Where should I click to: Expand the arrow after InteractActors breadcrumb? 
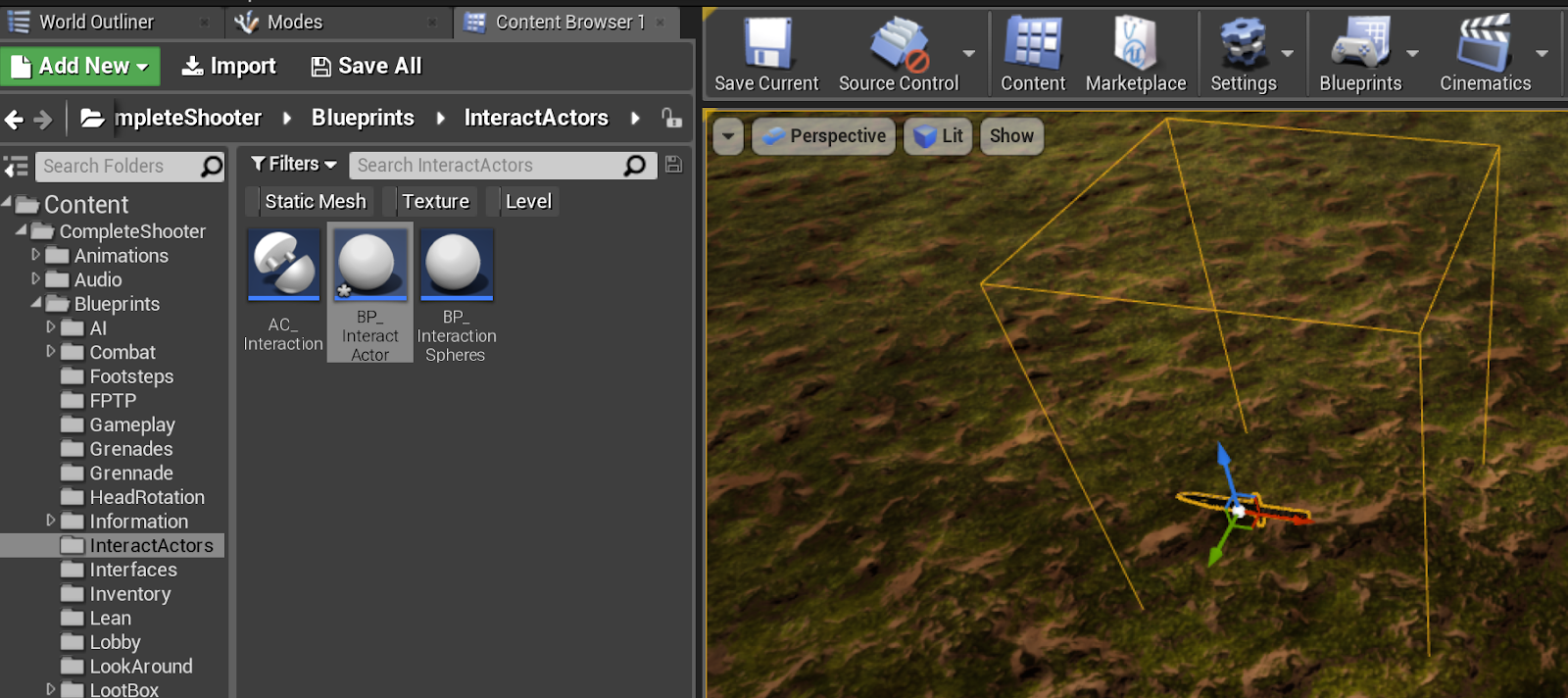click(635, 119)
